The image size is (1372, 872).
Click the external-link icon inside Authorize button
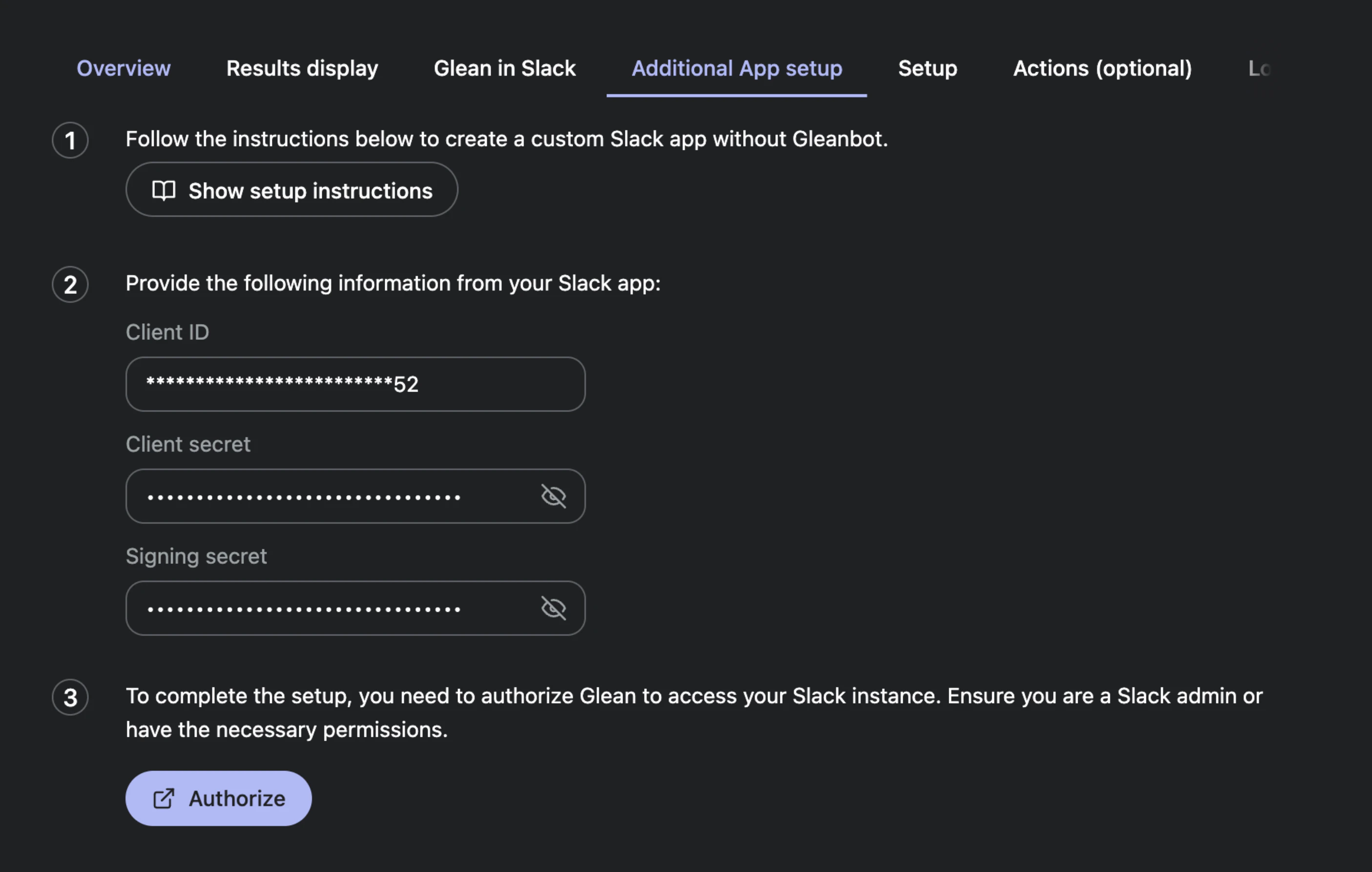pos(164,798)
